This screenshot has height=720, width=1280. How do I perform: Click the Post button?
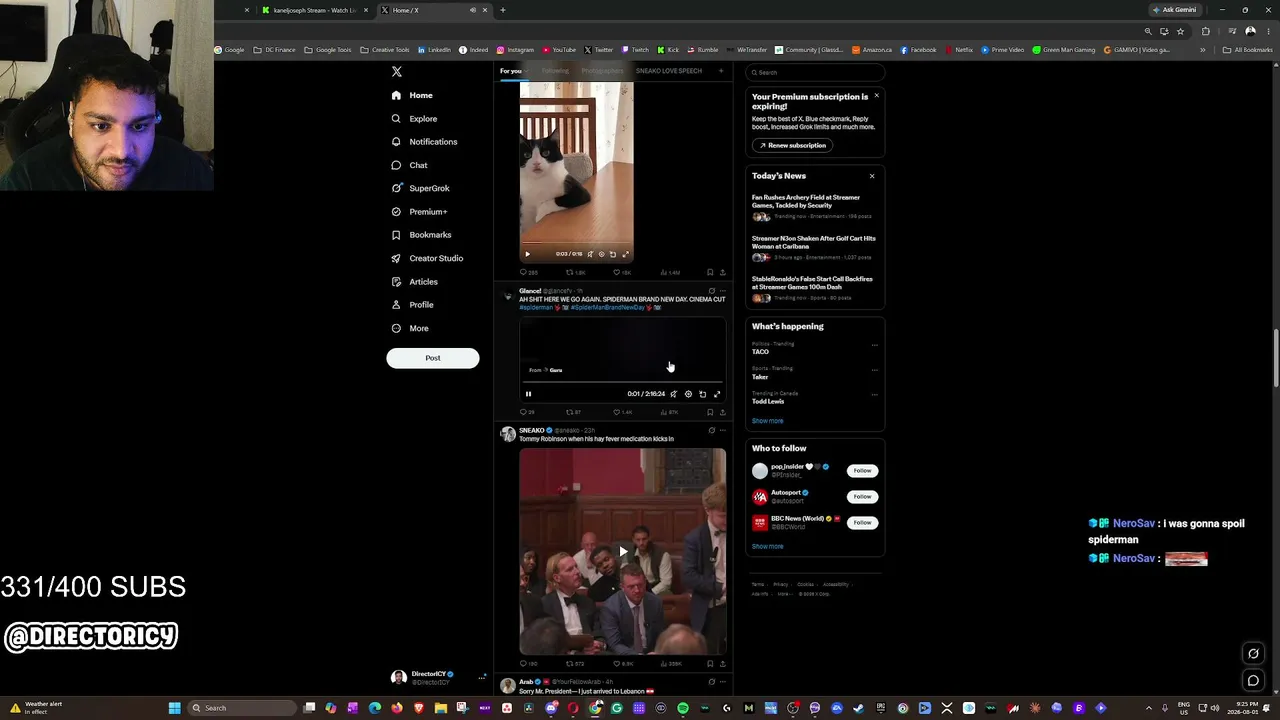(x=433, y=358)
